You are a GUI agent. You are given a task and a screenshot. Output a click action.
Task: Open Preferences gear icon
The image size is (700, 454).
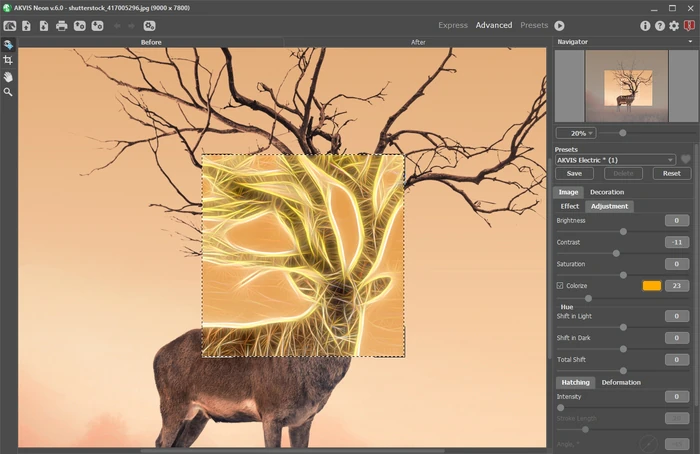(674, 26)
